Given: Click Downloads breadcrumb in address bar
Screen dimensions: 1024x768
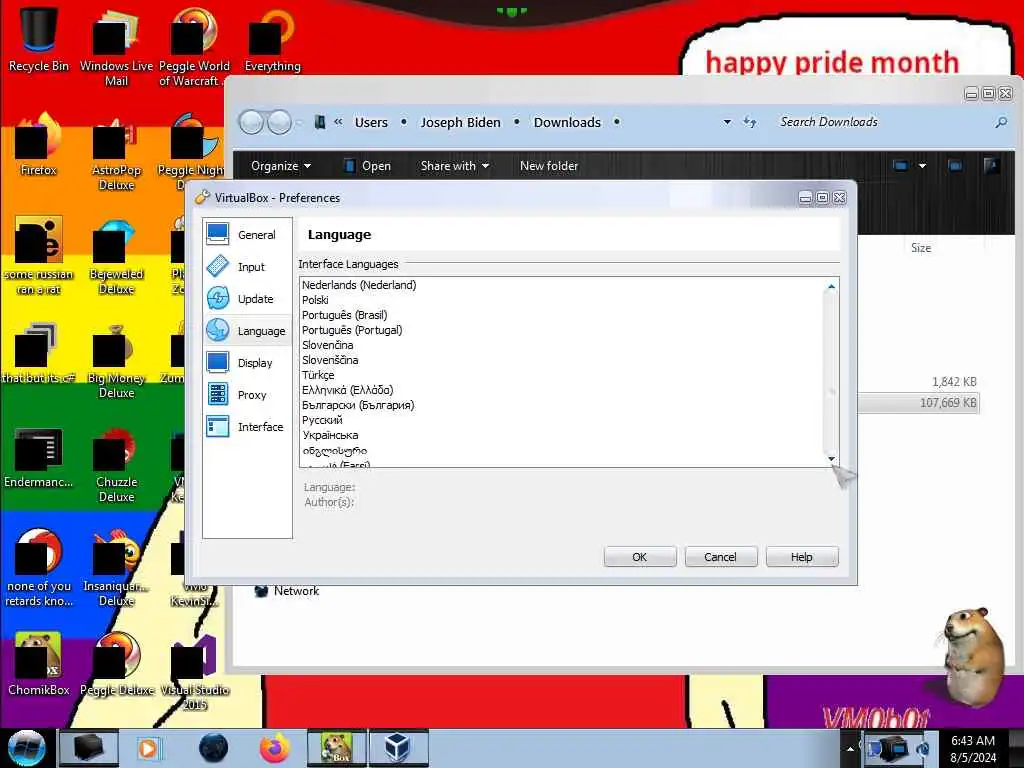Looking at the screenshot, I should click(567, 122).
